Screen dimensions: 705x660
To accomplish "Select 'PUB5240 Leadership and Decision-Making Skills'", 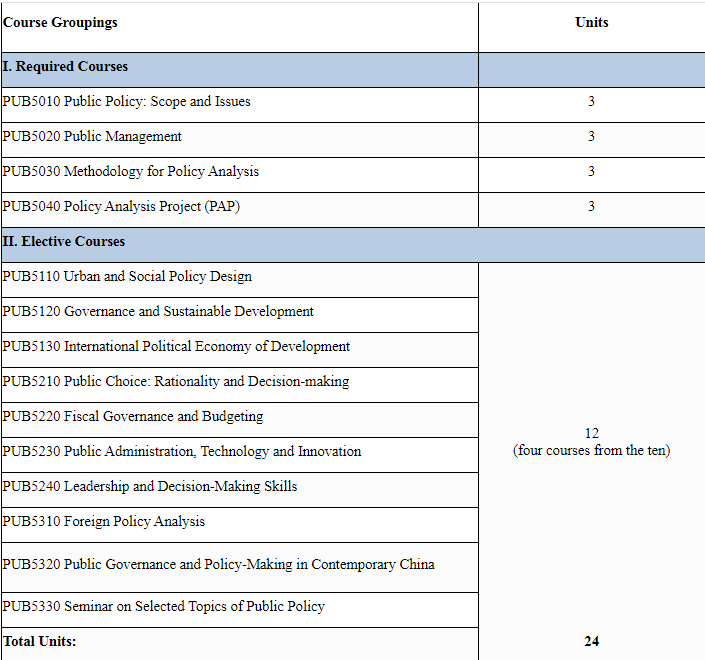I will tap(150, 486).
